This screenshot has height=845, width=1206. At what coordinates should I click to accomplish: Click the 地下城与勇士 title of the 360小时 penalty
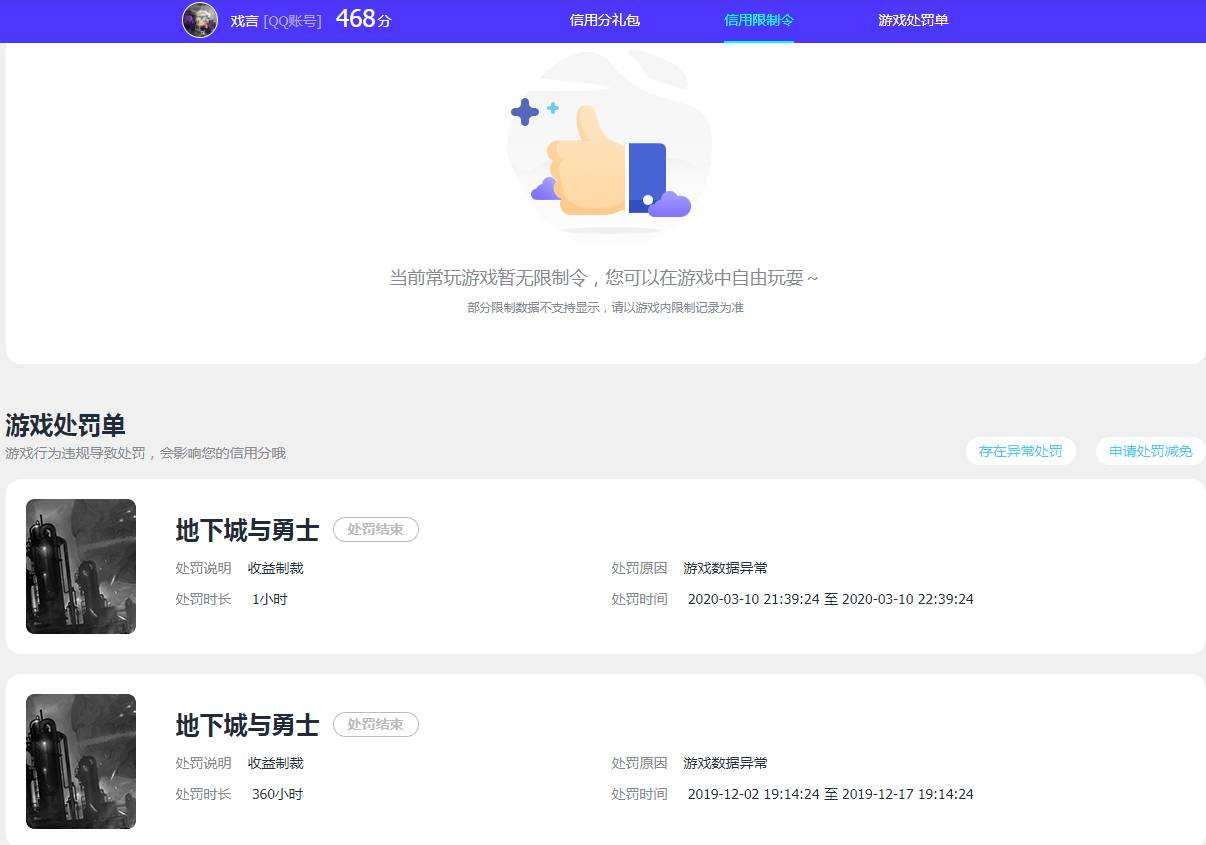247,724
